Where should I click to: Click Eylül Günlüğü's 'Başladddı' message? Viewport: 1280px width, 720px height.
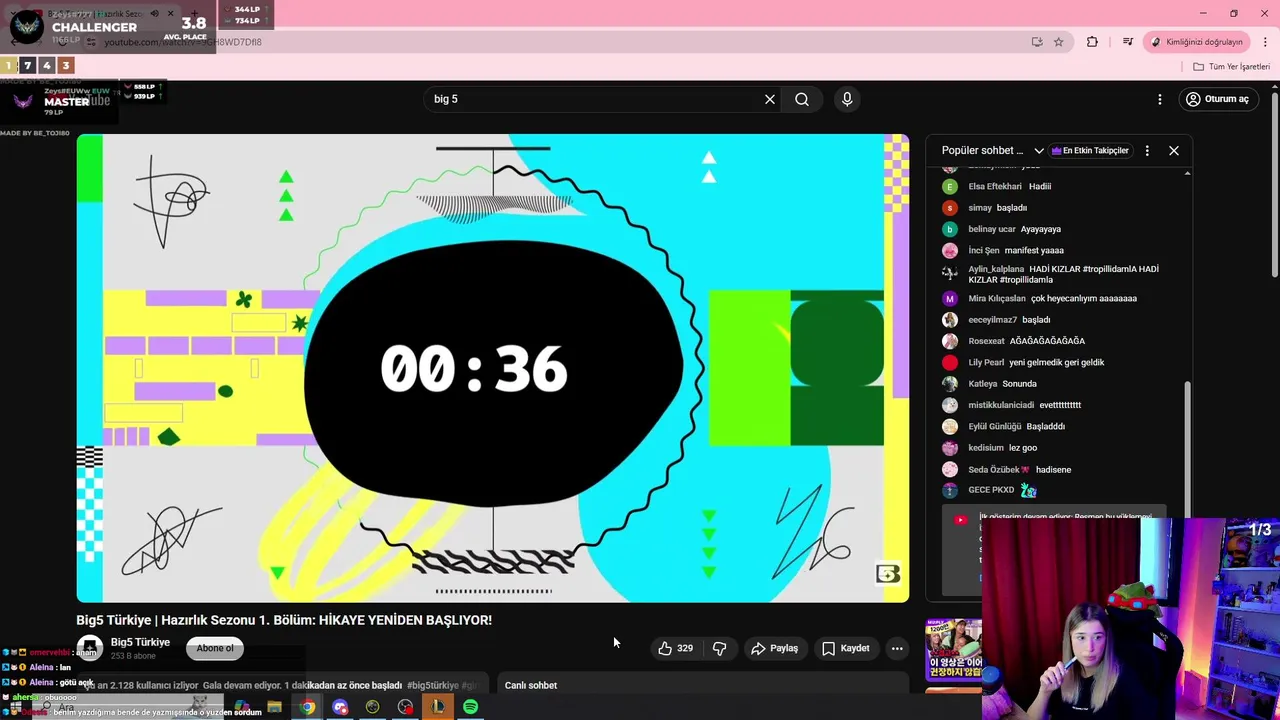1058,426
